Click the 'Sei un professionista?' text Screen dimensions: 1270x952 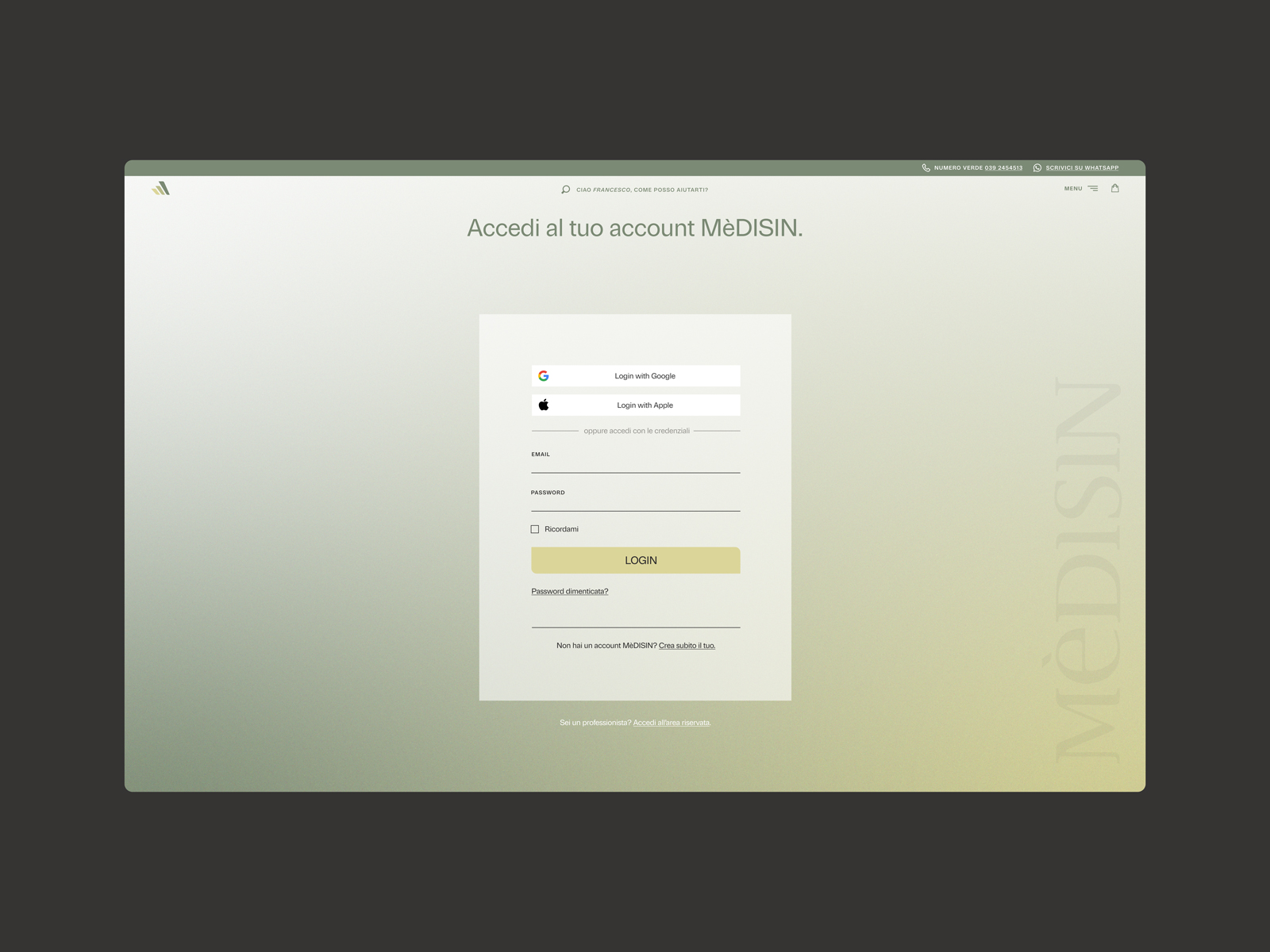(595, 723)
